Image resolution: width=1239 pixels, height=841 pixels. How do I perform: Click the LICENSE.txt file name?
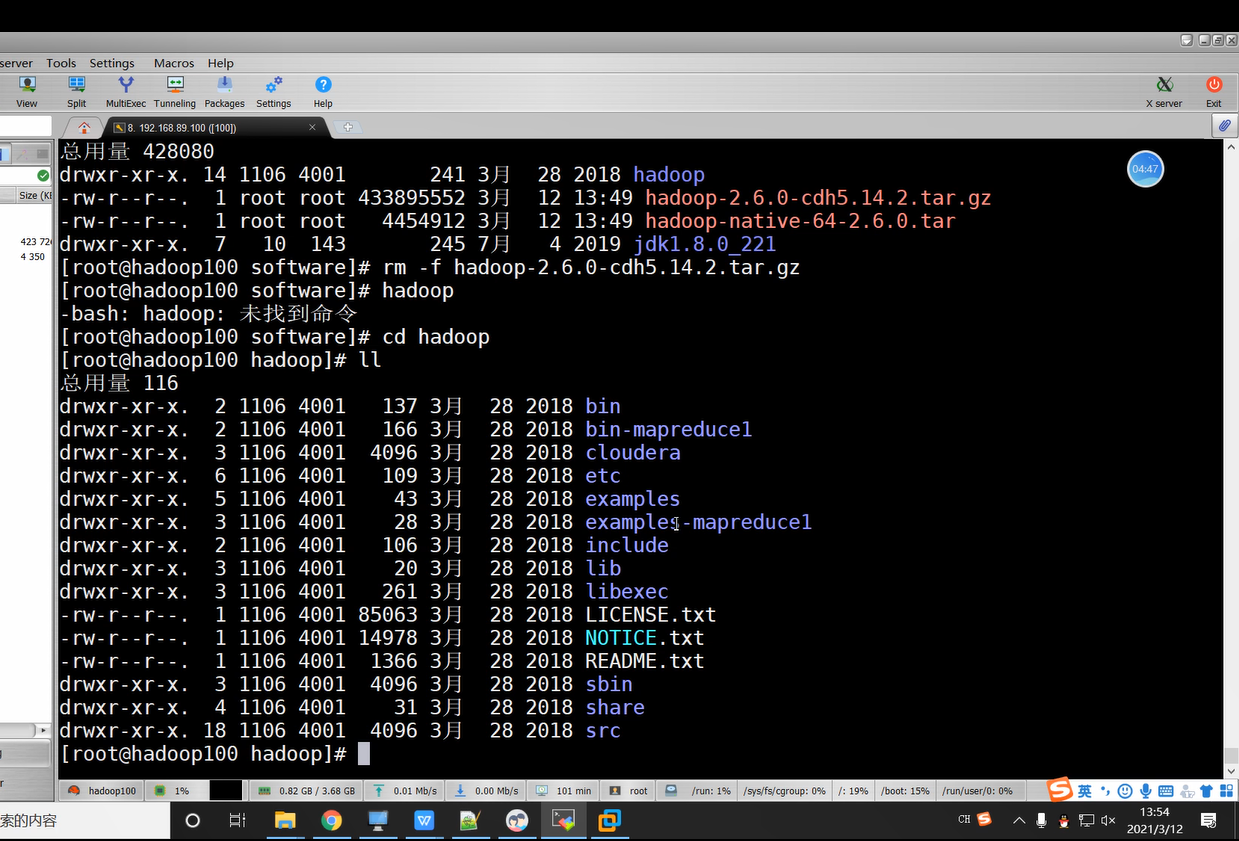[651, 614]
